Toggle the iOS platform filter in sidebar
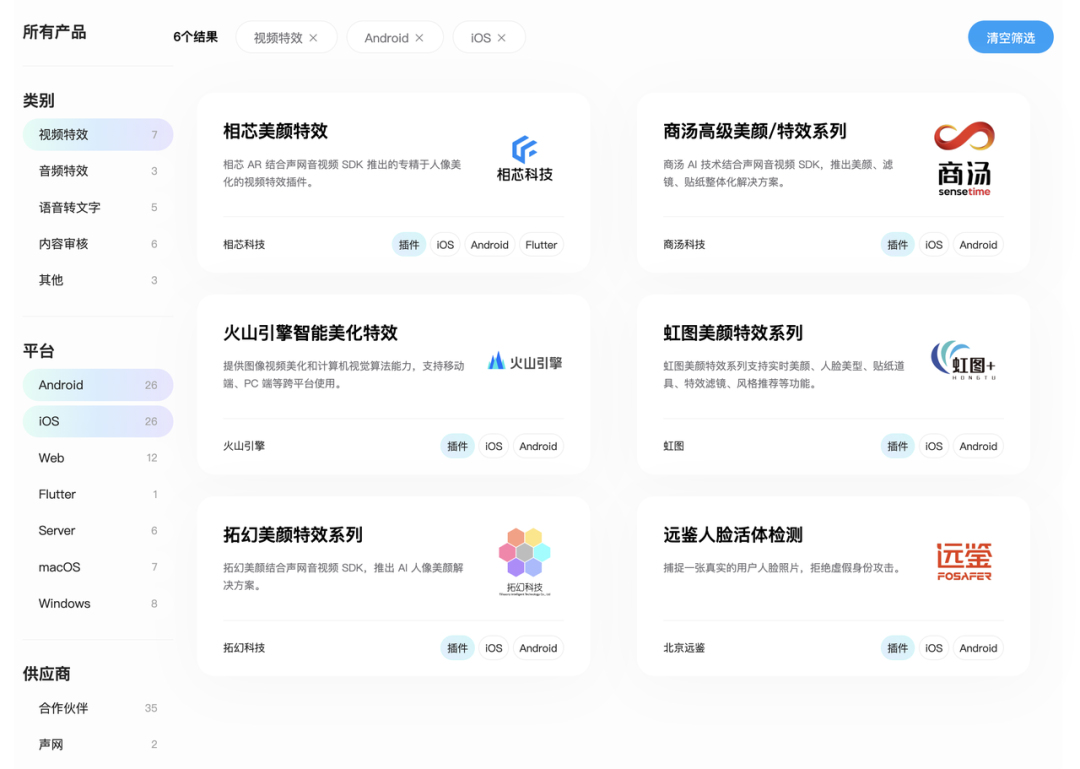This screenshot has height=769, width=1080. point(98,421)
